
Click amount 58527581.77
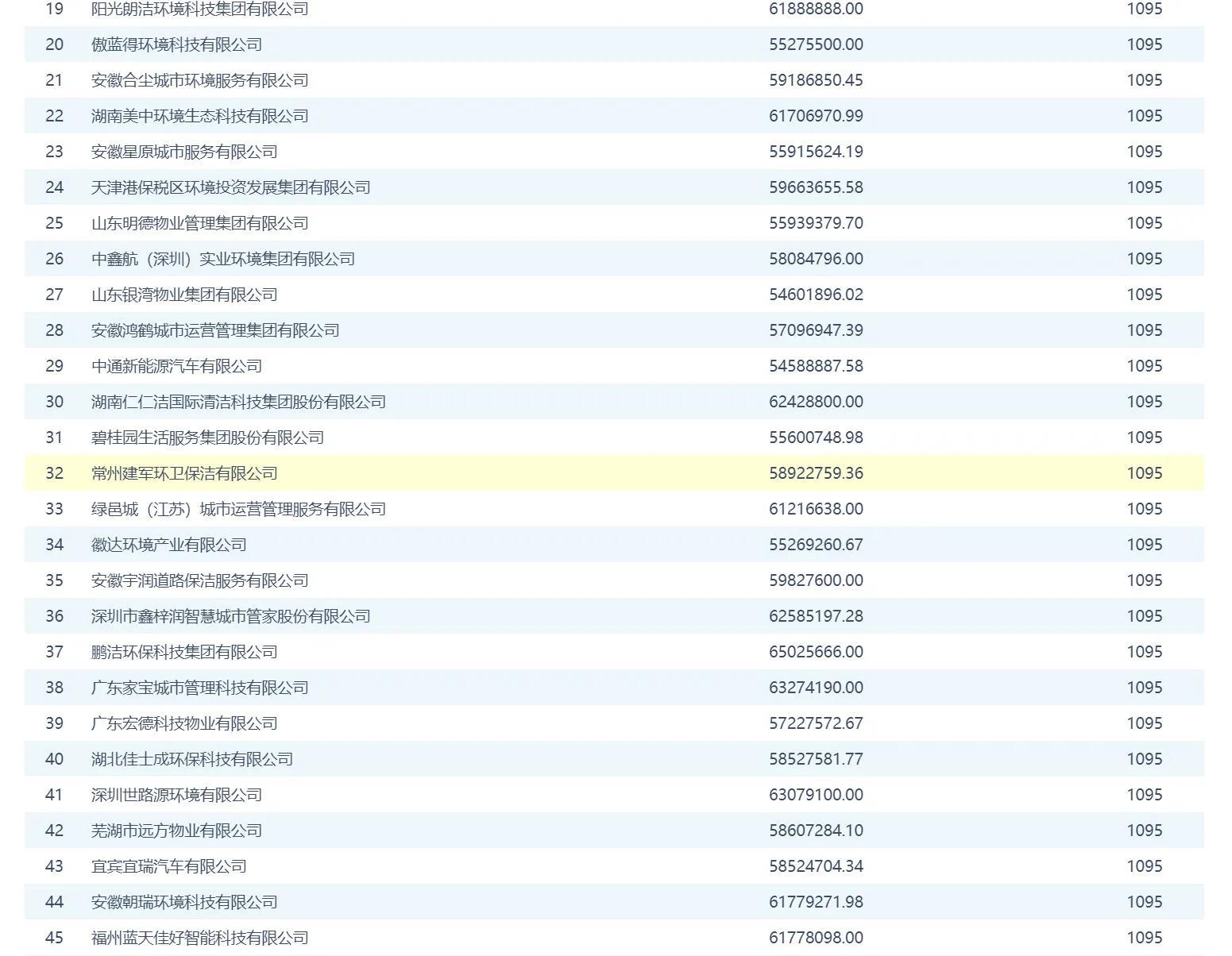[x=816, y=759]
